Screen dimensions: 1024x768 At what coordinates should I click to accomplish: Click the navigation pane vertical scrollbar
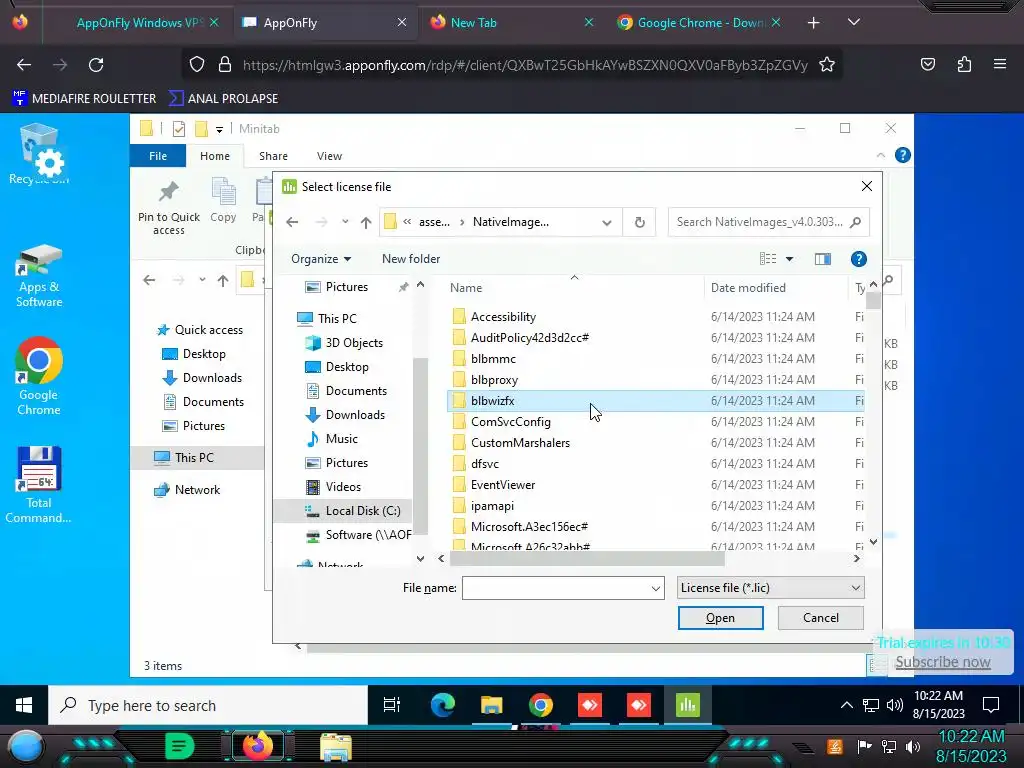coord(421,446)
